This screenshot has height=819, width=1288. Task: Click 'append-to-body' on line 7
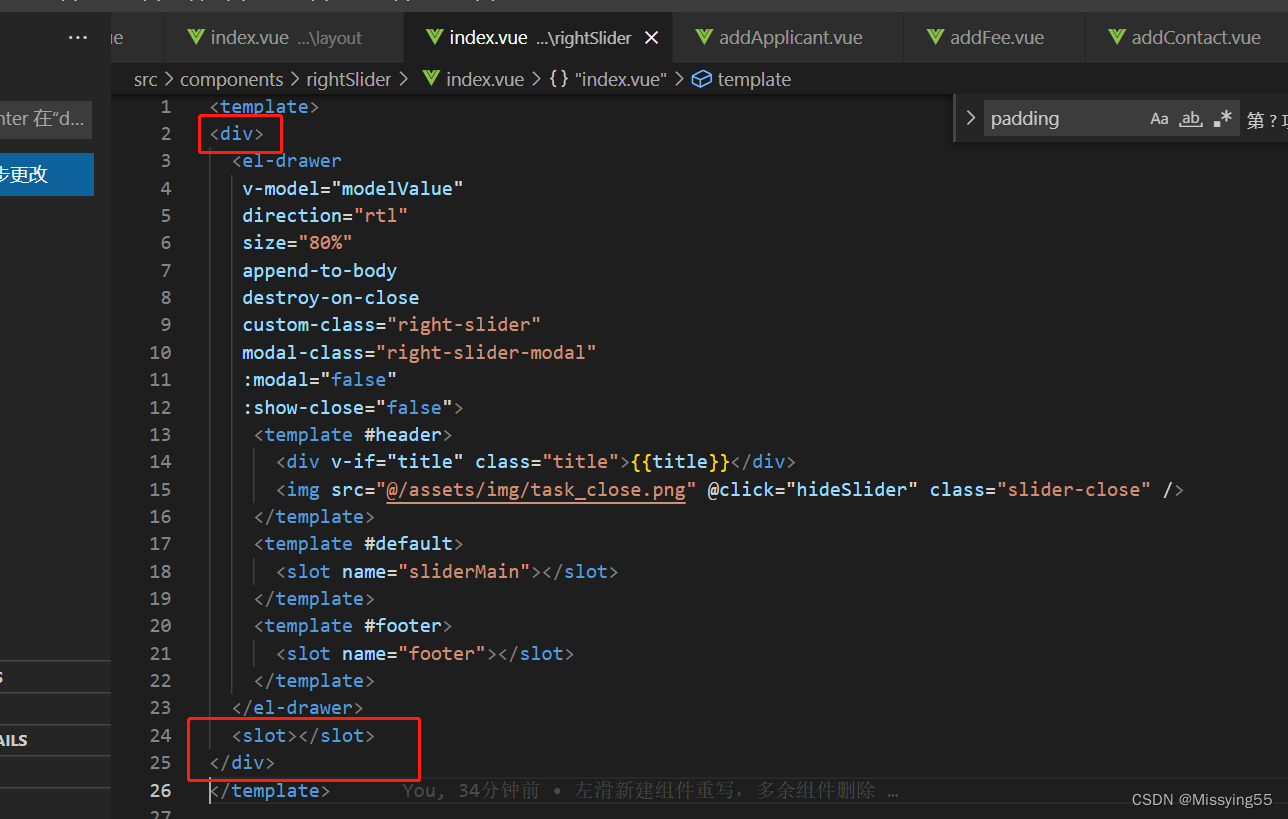tap(319, 270)
